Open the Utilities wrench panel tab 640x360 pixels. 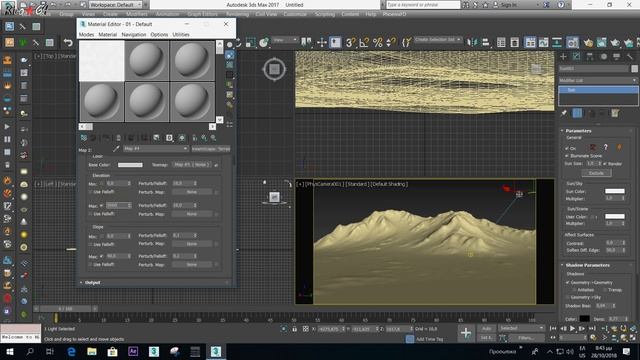coord(630,57)
